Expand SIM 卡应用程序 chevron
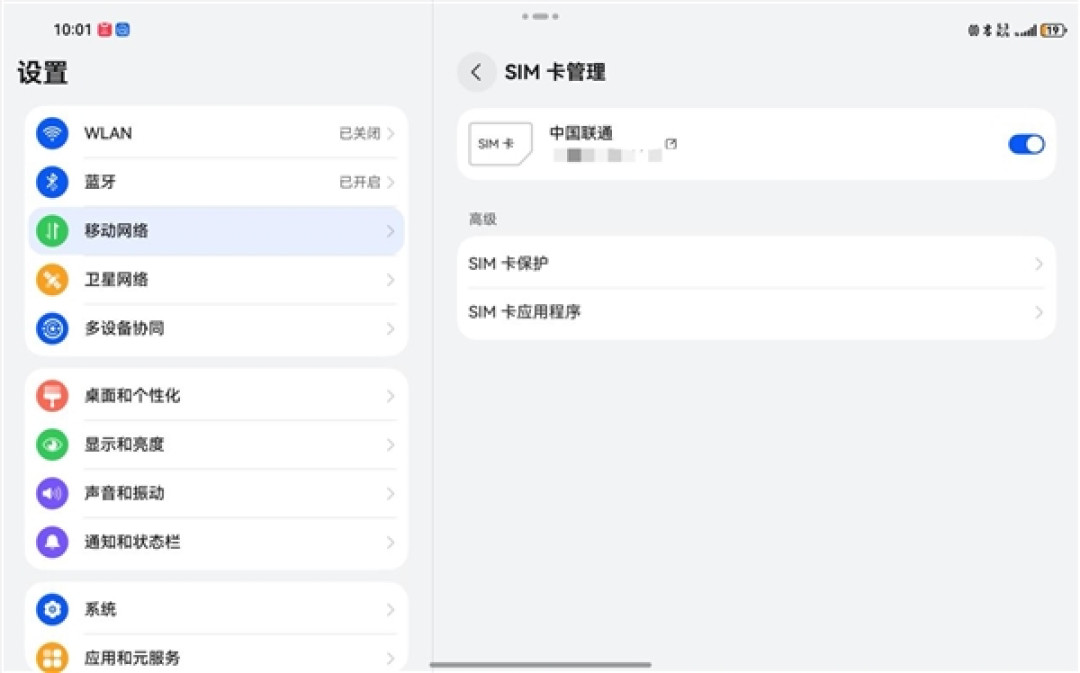The height and width of the screenshot is (673, 1080). 1039,313
